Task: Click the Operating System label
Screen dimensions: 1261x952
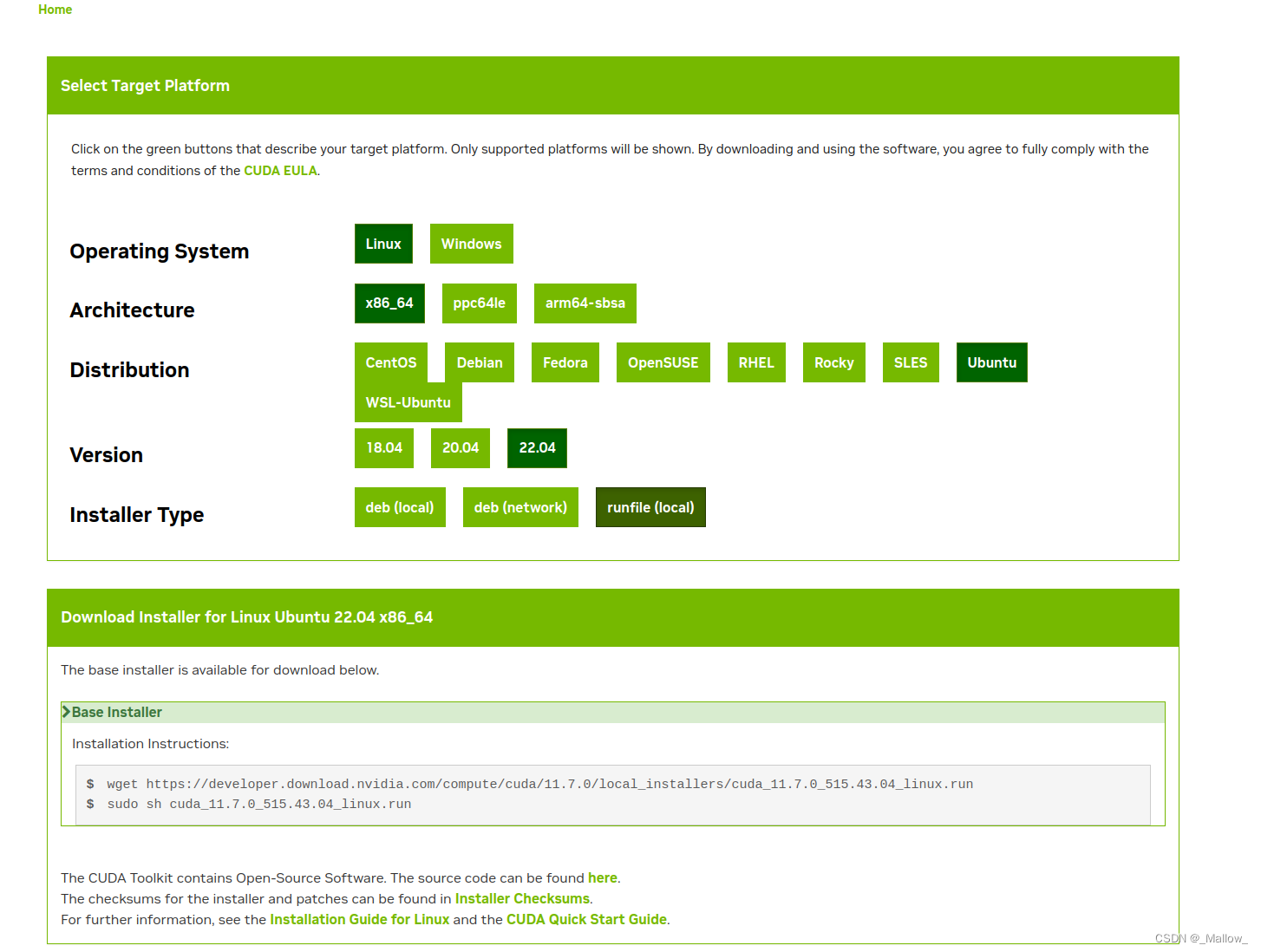Action: click(160, 251)
